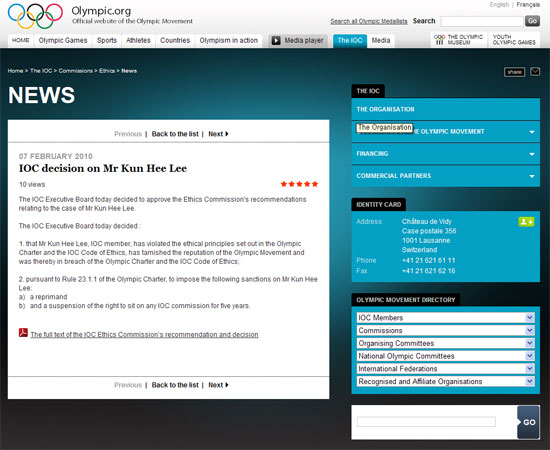The height and width of the screenshot is (450, 550).
Task: Select The IOC navigation tab
Action: [350, 40]
